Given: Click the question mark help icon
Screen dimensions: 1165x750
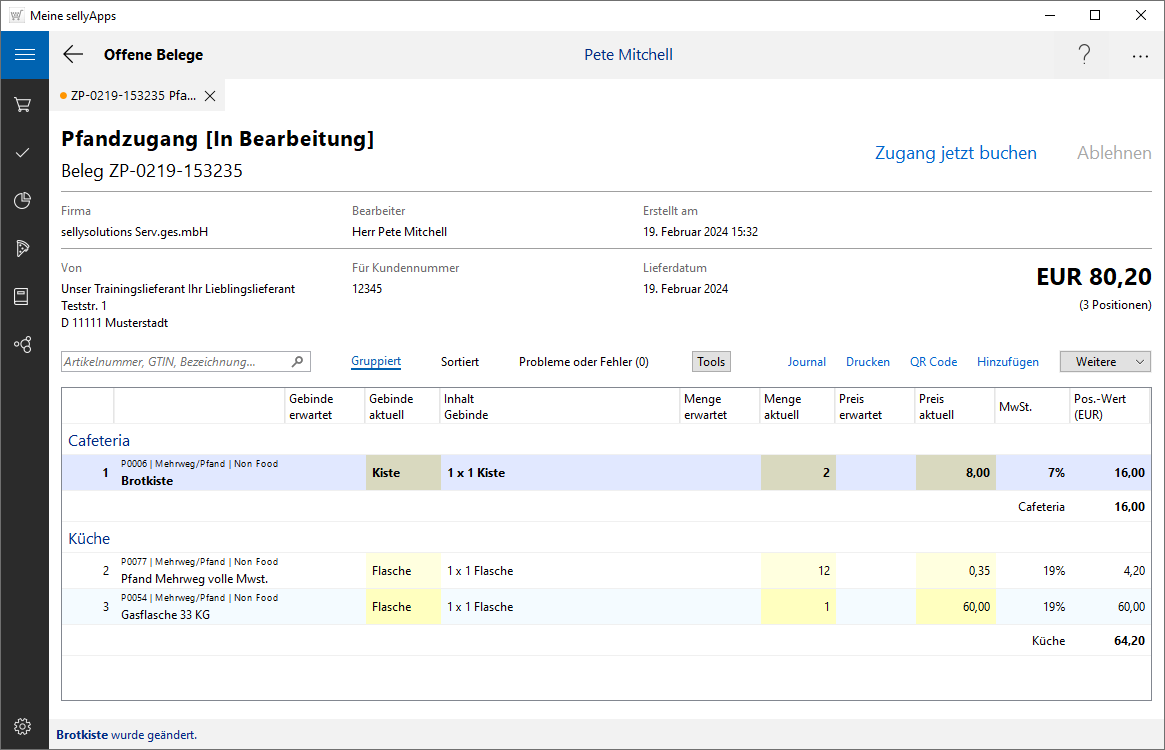Looking at the screenshot, I should tap(1084, 55).
